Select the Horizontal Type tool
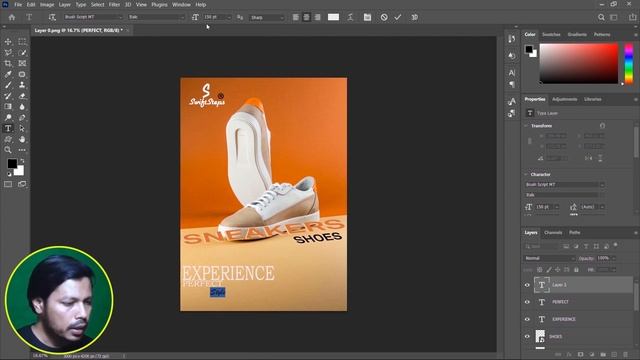Image resolution: width=640 pixels, height=360 pixels. pyautogui.click(x=8, y=128)
